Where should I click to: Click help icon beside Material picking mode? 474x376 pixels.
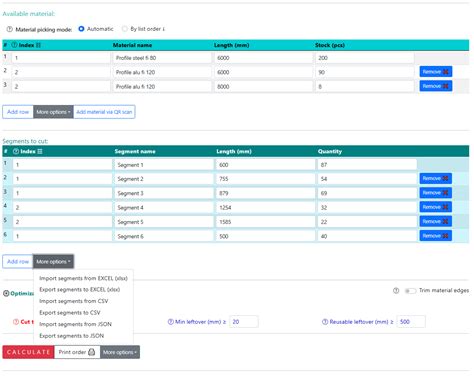coord(10,29)
